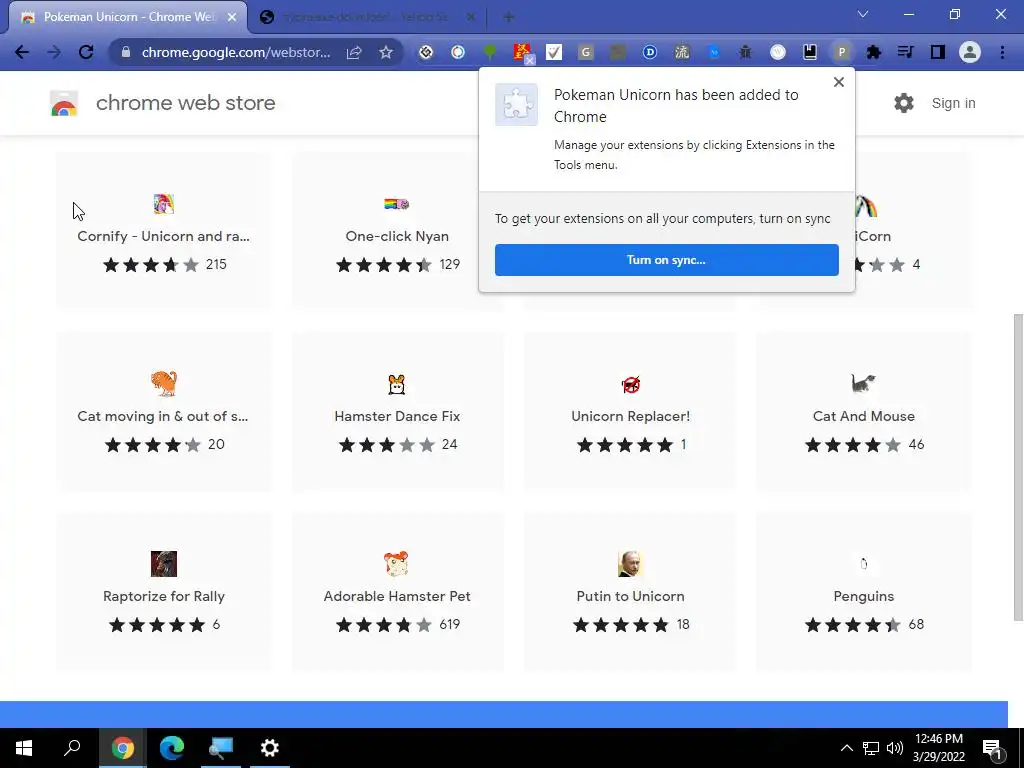Open the Hamster Dance Fix extension
1024x768 pixels.
coord(397,410)
